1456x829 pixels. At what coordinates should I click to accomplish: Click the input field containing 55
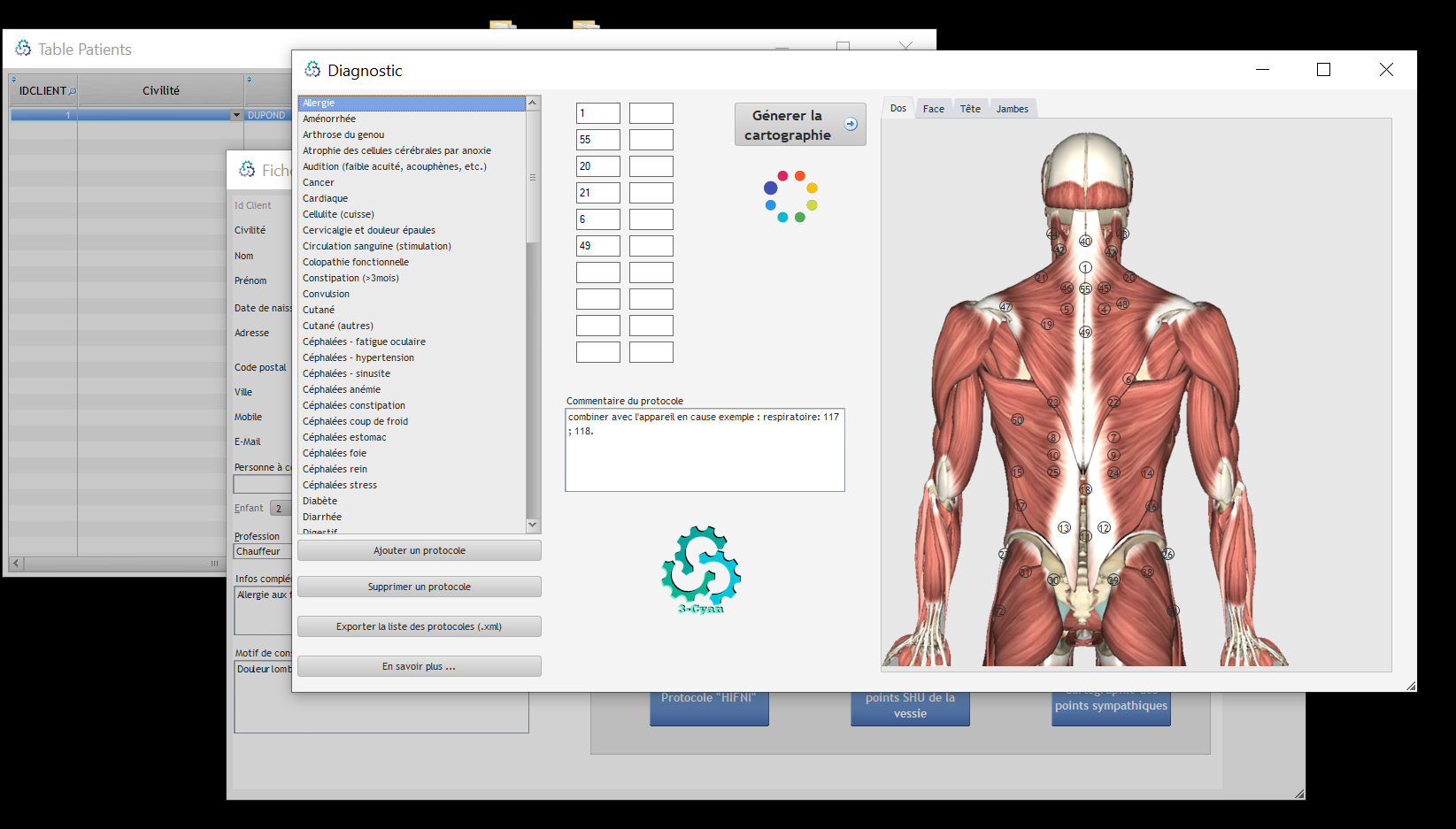click(x=597, y=140)
